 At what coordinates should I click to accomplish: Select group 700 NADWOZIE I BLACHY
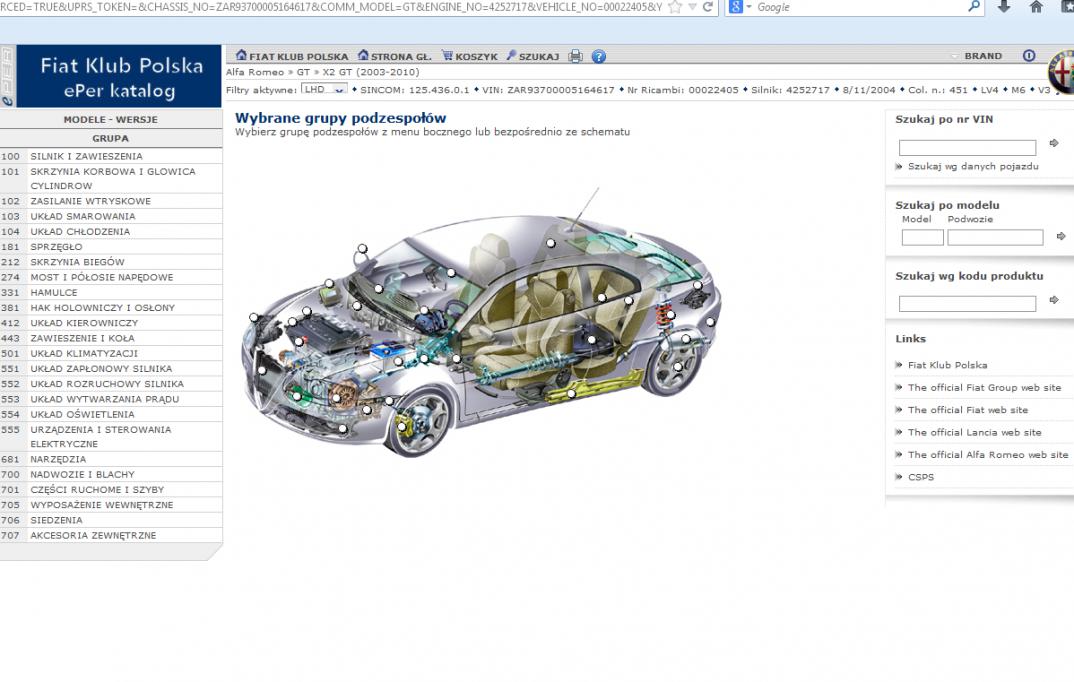111,475
